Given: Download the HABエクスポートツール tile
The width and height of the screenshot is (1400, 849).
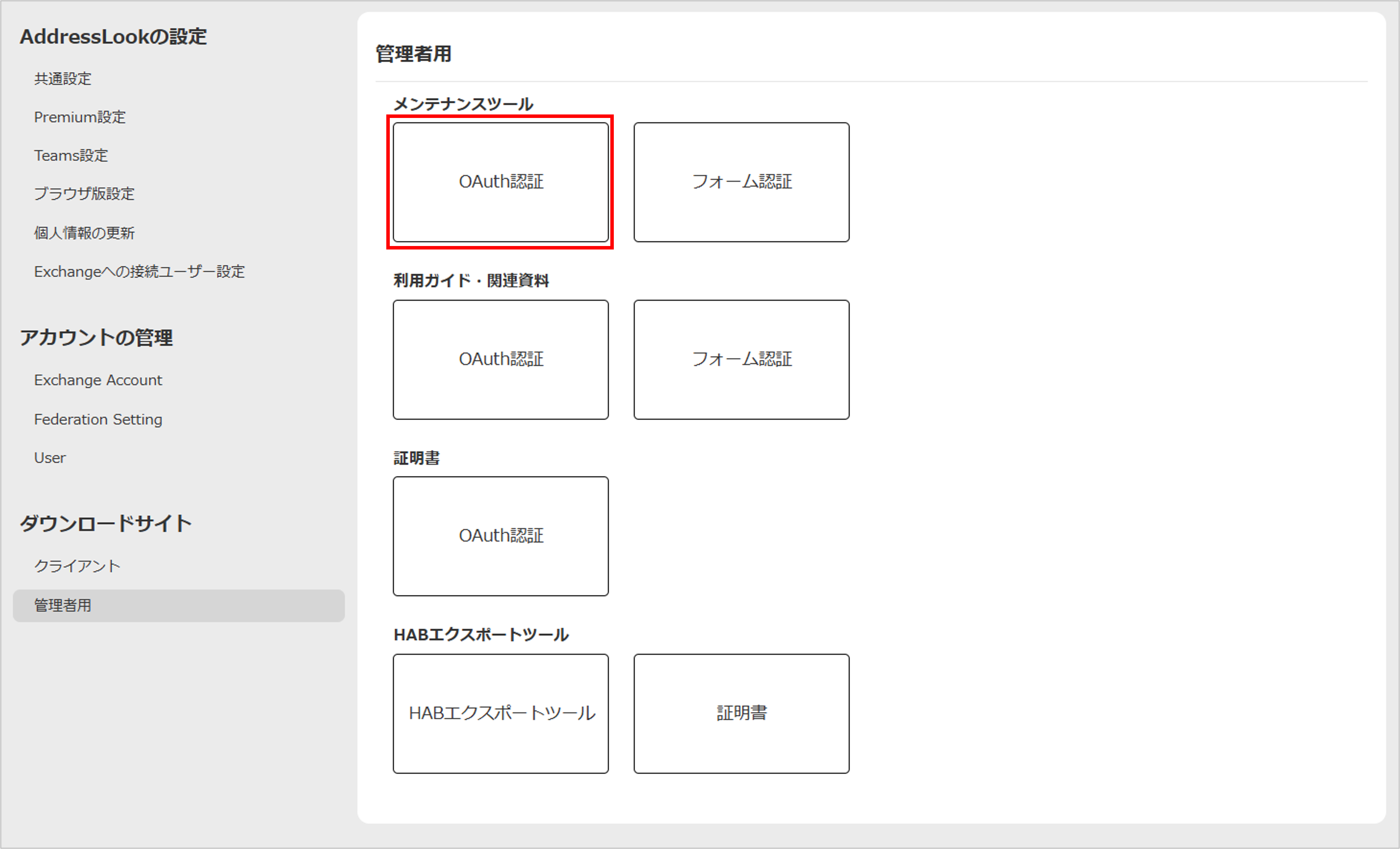Looking at the screenshot, I should pos(500,713).
